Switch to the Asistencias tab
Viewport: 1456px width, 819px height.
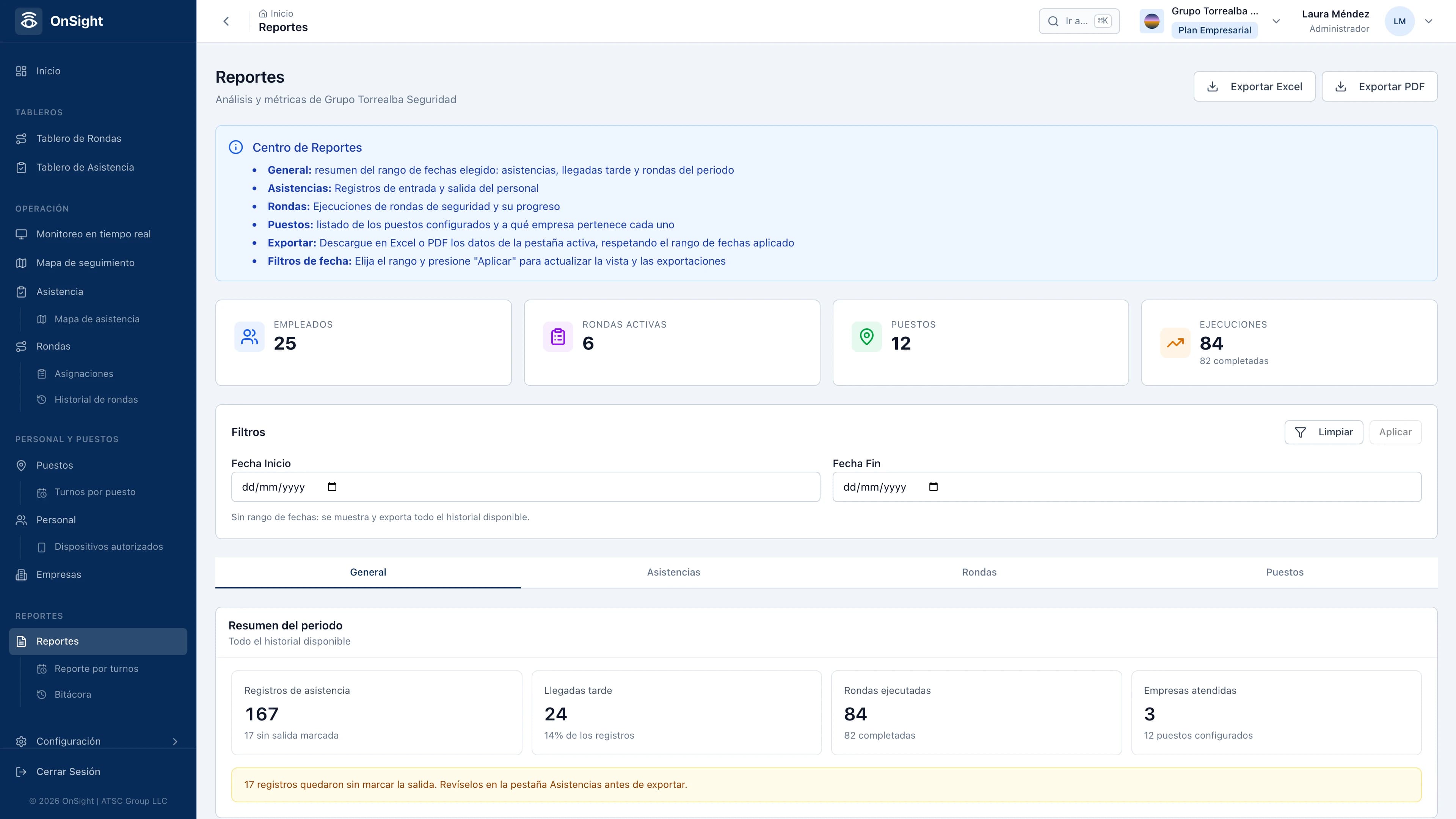[x=674, y=573]
